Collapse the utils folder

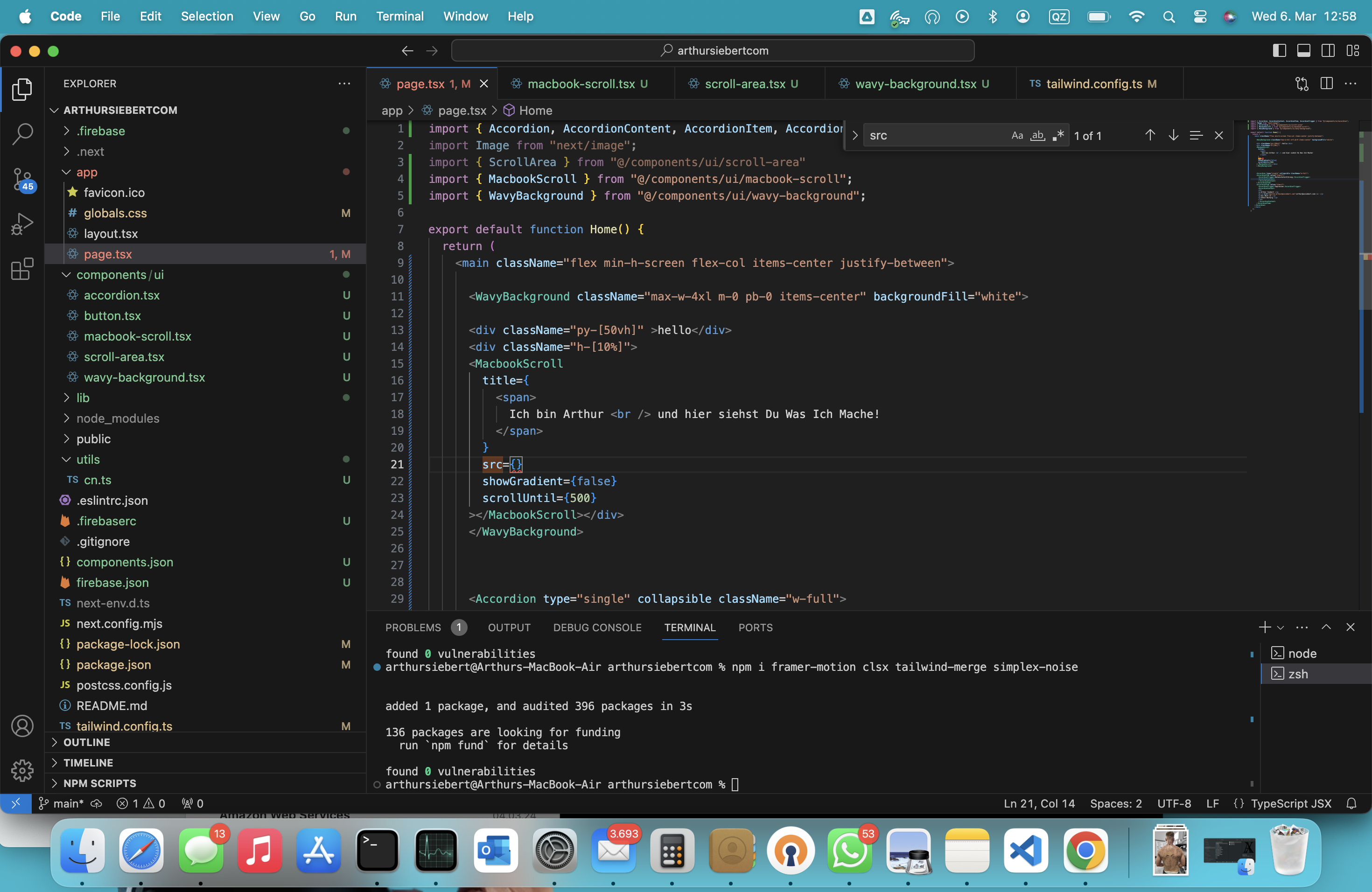(88, 459)
